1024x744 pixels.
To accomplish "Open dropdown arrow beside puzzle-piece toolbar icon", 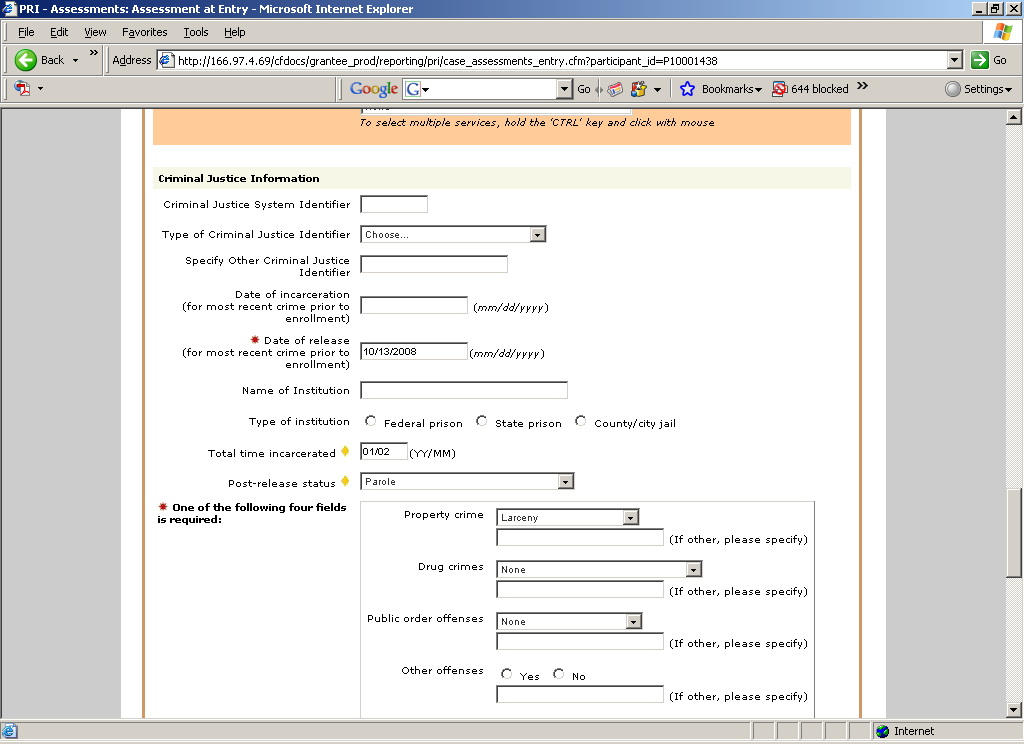I will [658, 89].
